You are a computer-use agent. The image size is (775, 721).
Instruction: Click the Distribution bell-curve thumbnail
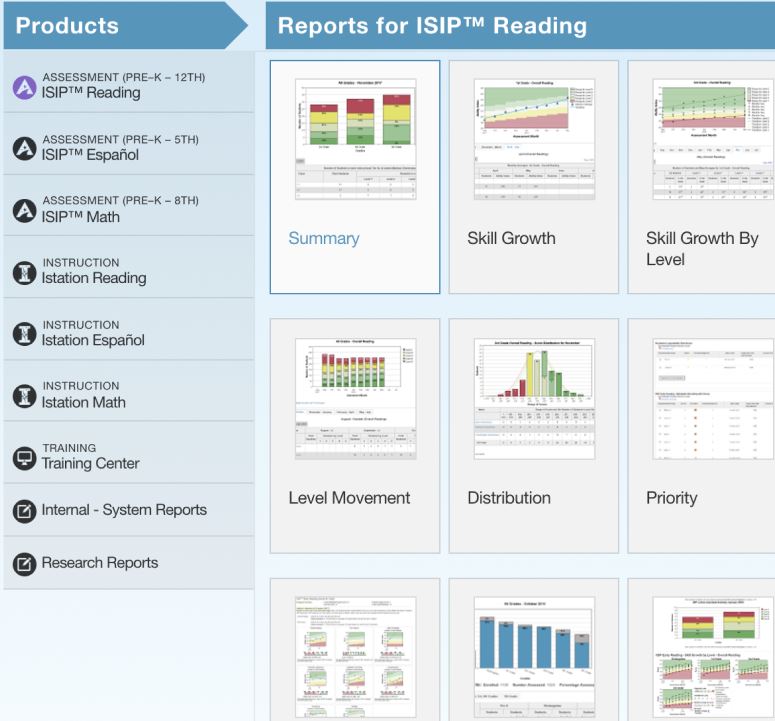(x=534, y=399)
